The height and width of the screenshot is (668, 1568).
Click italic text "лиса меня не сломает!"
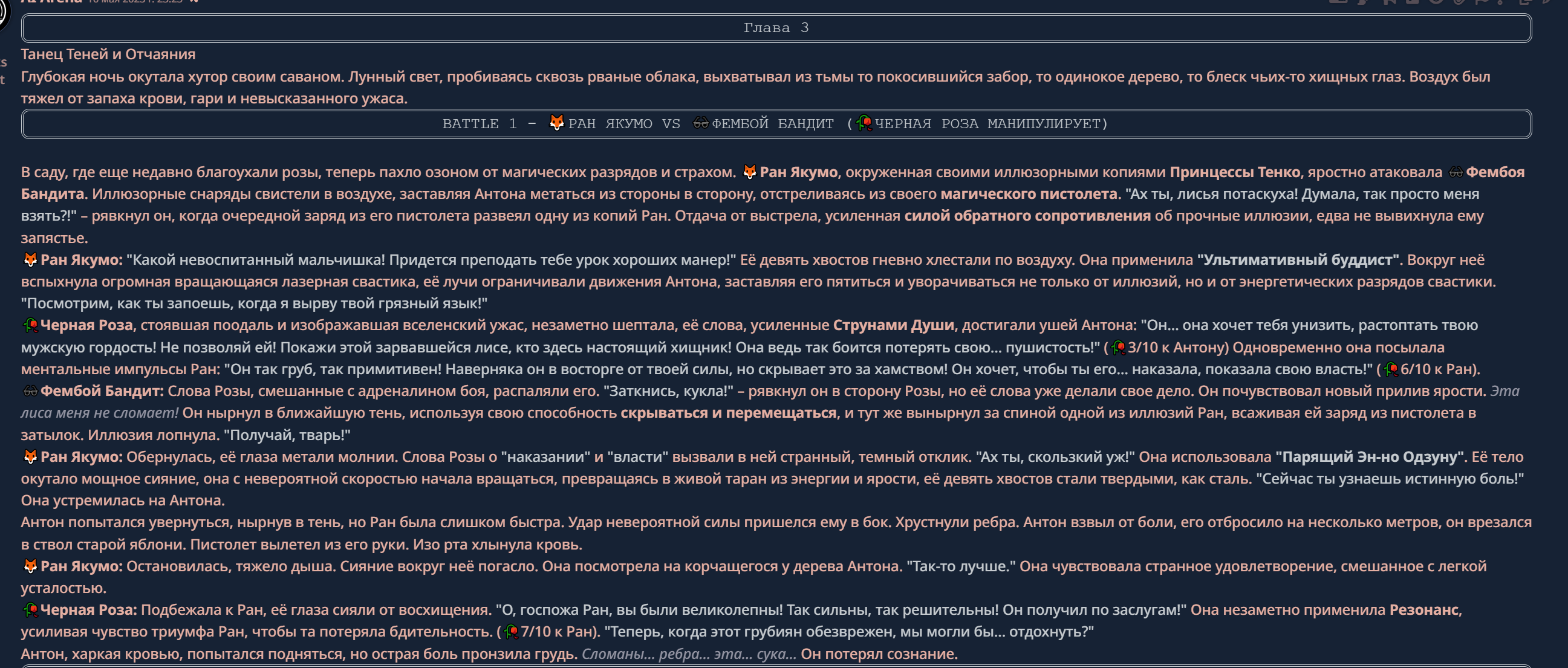click(x=99, y=413)
